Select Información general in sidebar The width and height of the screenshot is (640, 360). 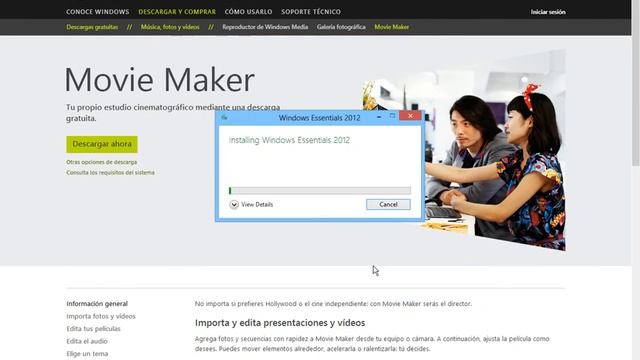tap(97, 304)
